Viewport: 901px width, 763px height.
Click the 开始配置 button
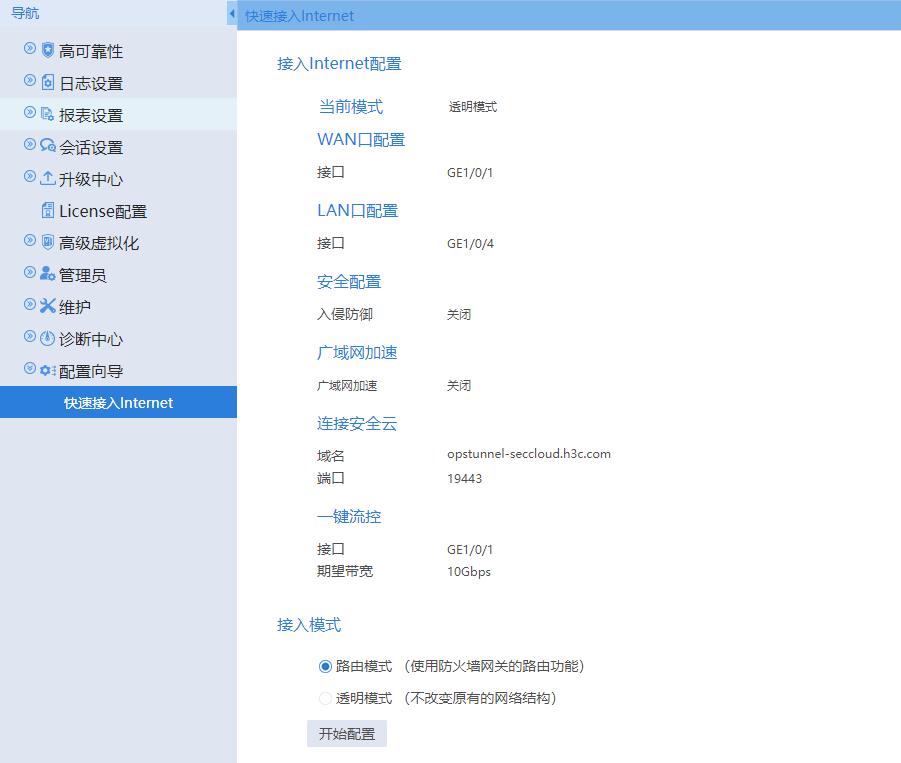pos(347,734)
